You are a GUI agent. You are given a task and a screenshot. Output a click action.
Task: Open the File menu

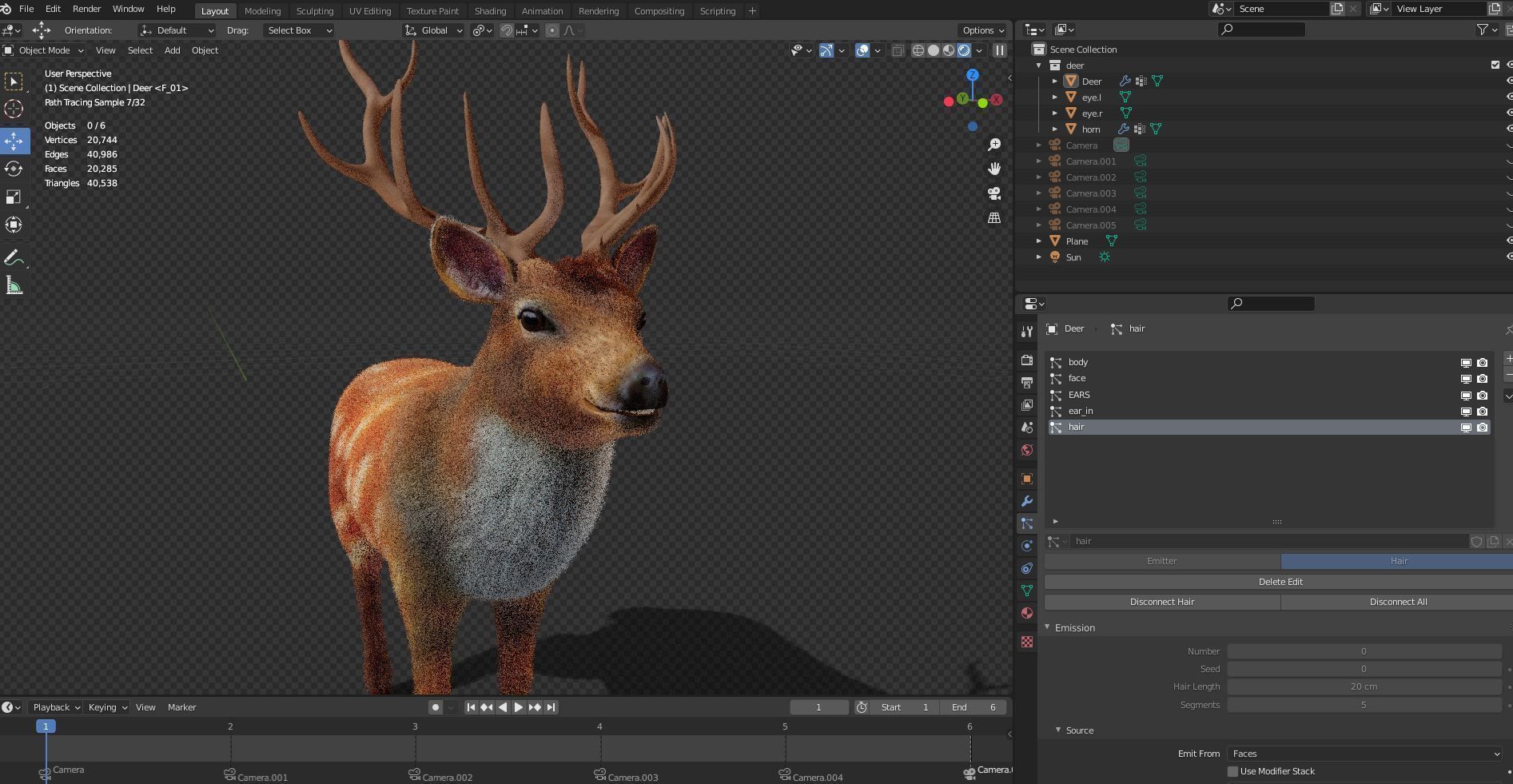pyautogui.click(x=26, y=9)
